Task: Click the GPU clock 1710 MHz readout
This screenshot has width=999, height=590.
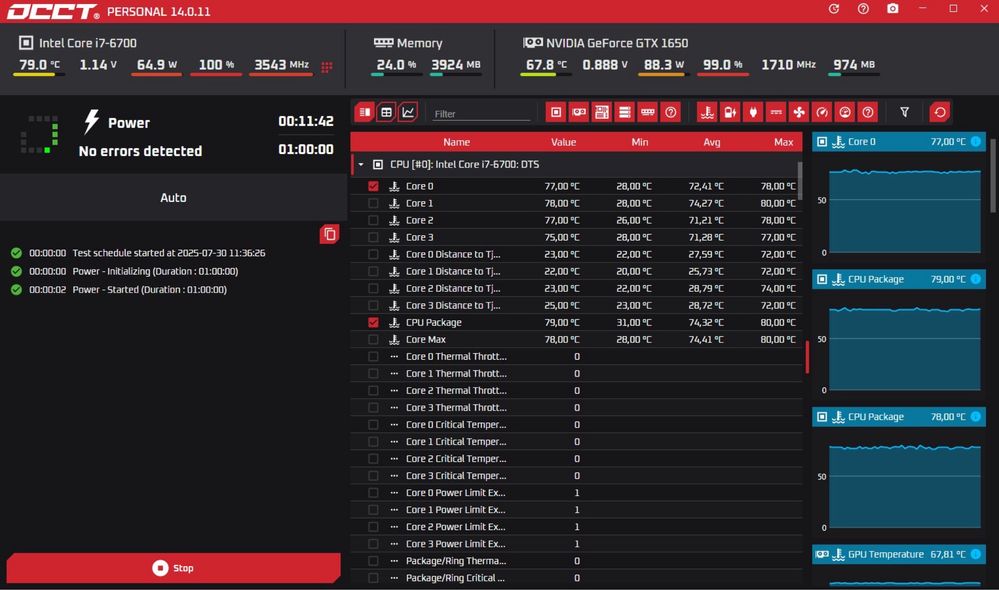Action: pos(788,64)
